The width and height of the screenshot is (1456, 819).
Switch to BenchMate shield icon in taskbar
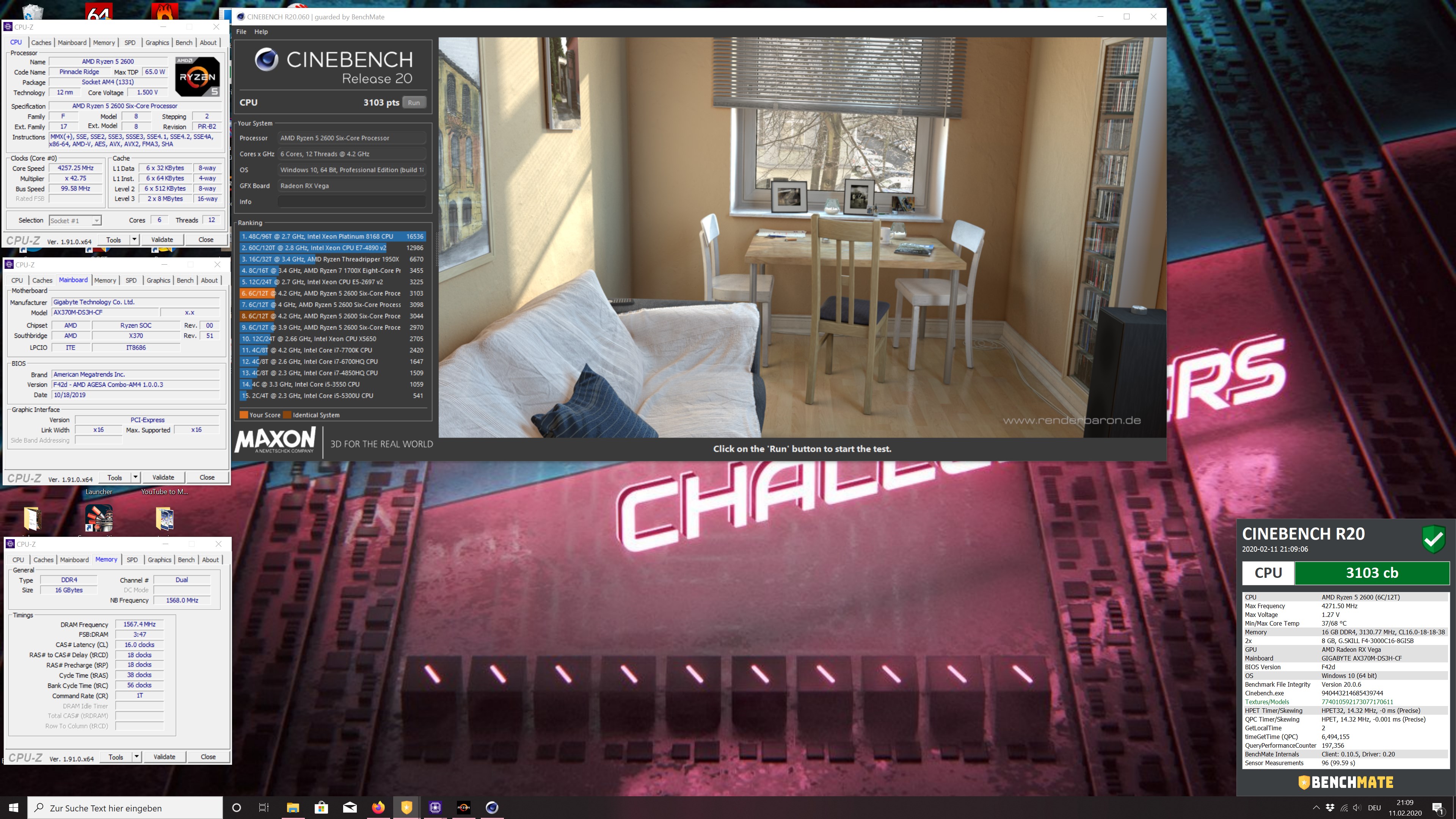click(406, 807)
